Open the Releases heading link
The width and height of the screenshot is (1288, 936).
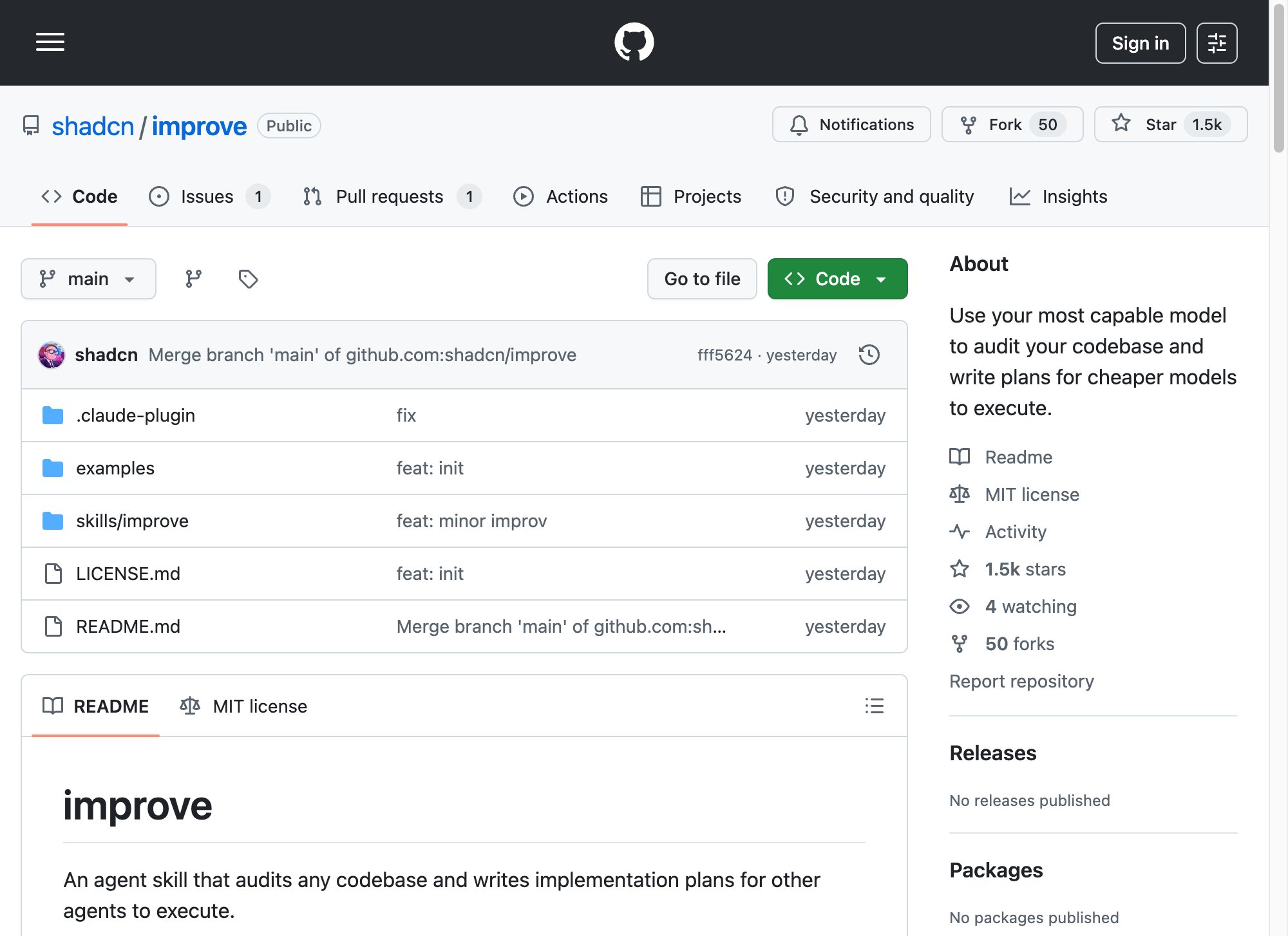992,753
